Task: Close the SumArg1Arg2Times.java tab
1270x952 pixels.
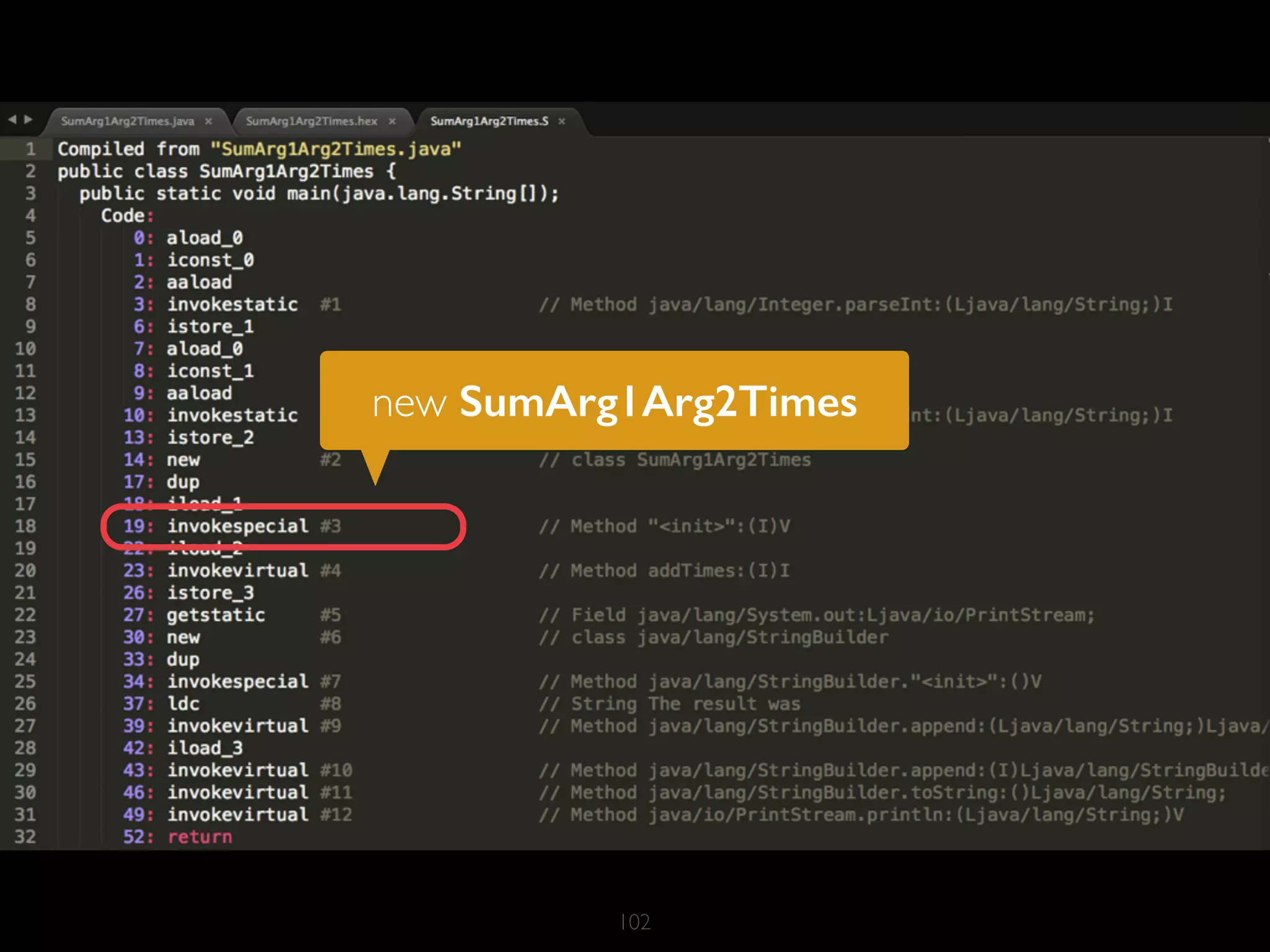Action: click(208, 121)
